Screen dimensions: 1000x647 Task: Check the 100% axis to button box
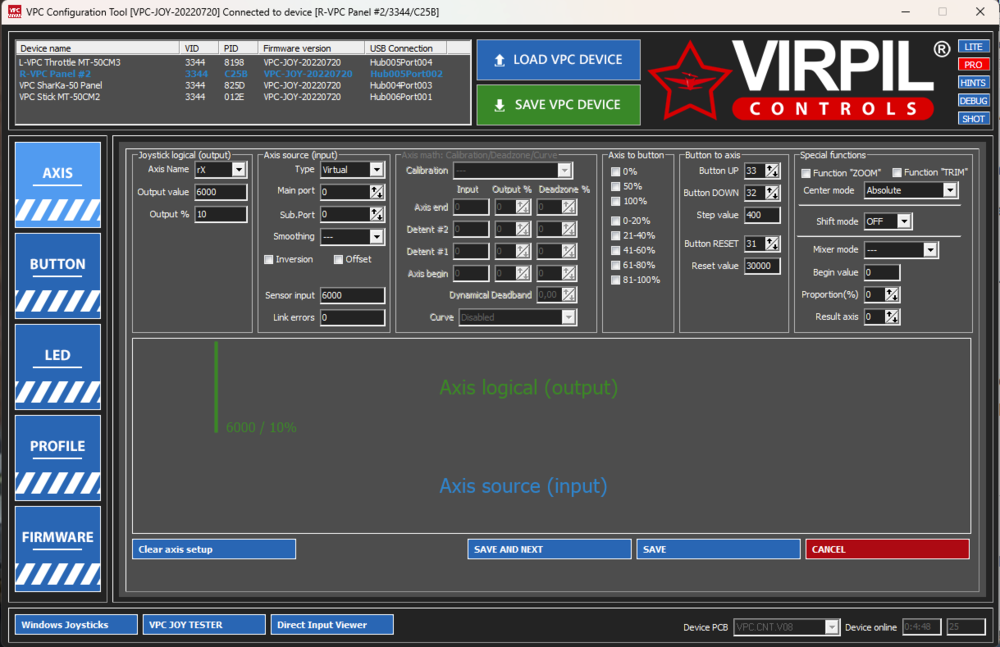[615, 201]
